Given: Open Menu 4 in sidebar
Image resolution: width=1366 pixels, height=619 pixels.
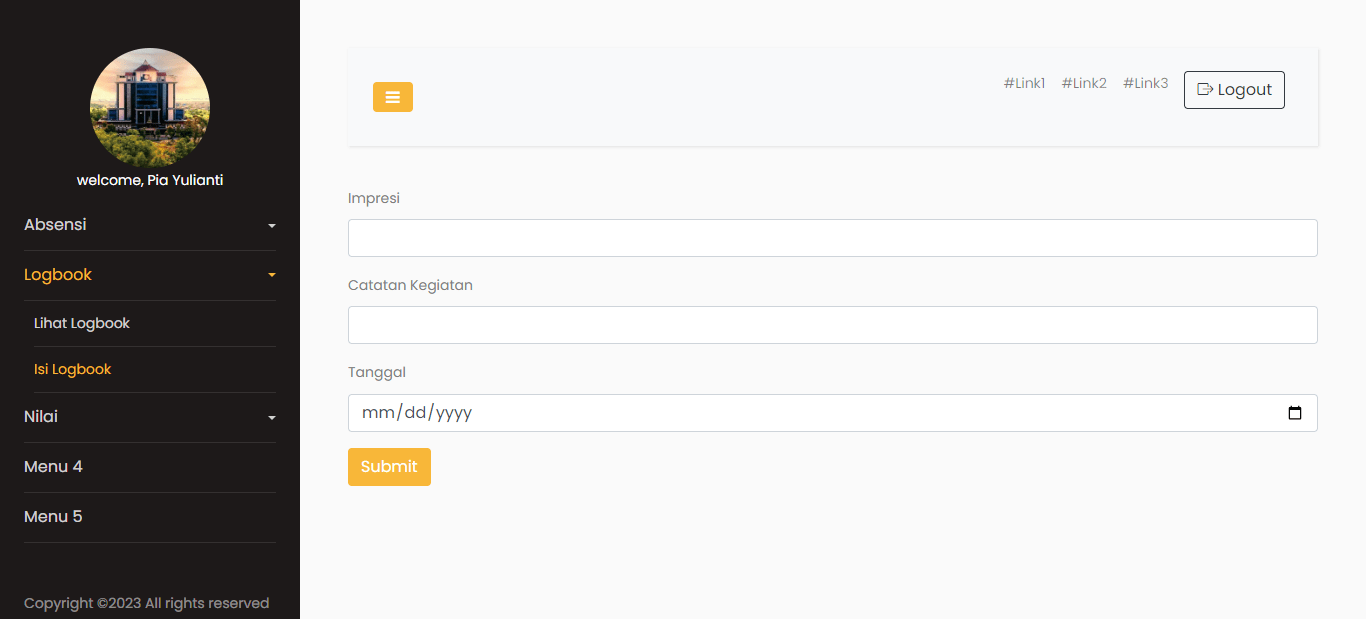Looking at the screenshot, I should click(54, 467).
